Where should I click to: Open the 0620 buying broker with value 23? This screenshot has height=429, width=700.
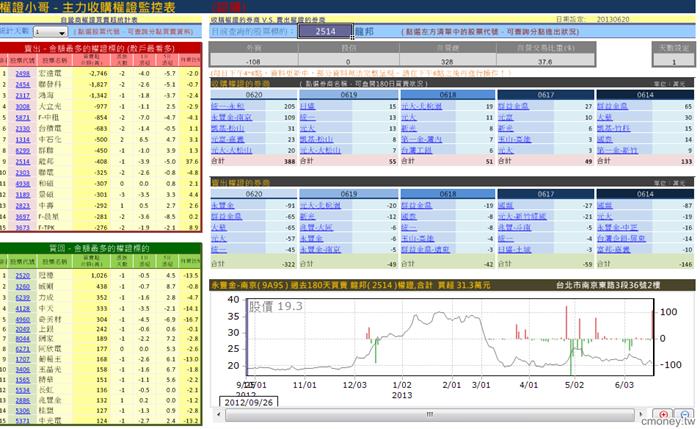pos(228,139)
